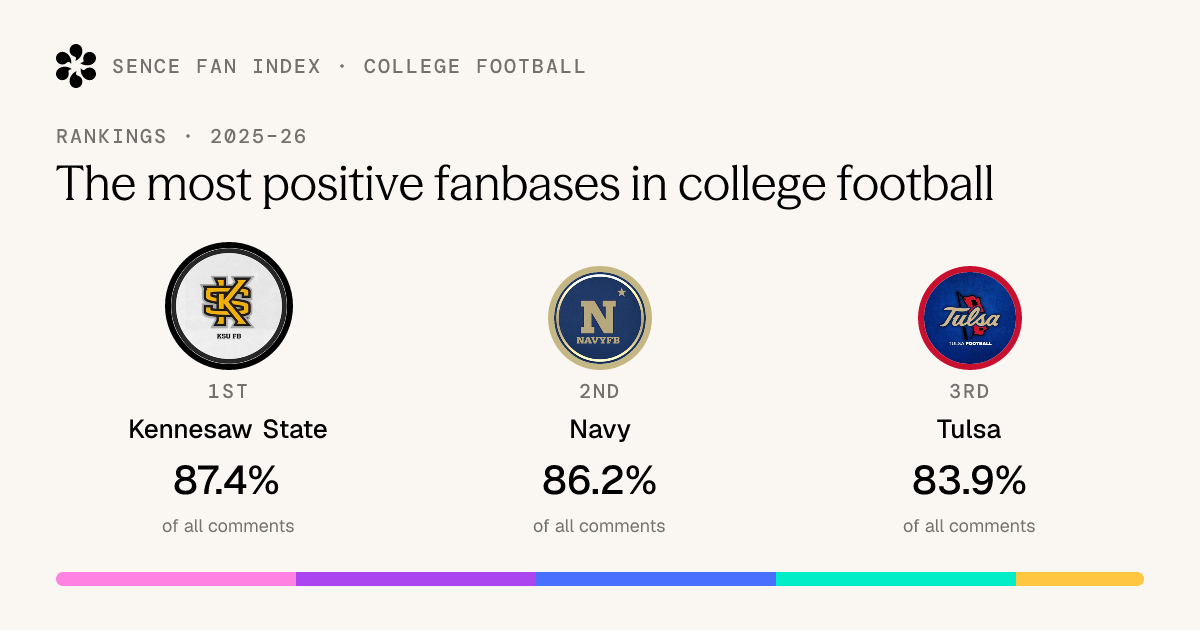Click the most positive fanbases headline
The image size is (1200, 630).
[x=525, y=184]
